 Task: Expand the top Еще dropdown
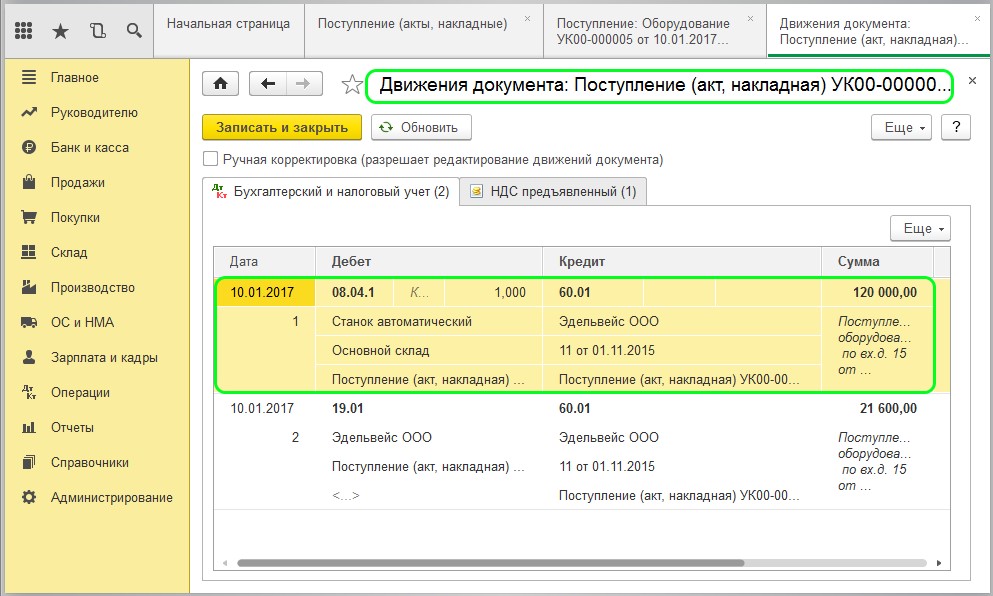[x=901, y=127]
